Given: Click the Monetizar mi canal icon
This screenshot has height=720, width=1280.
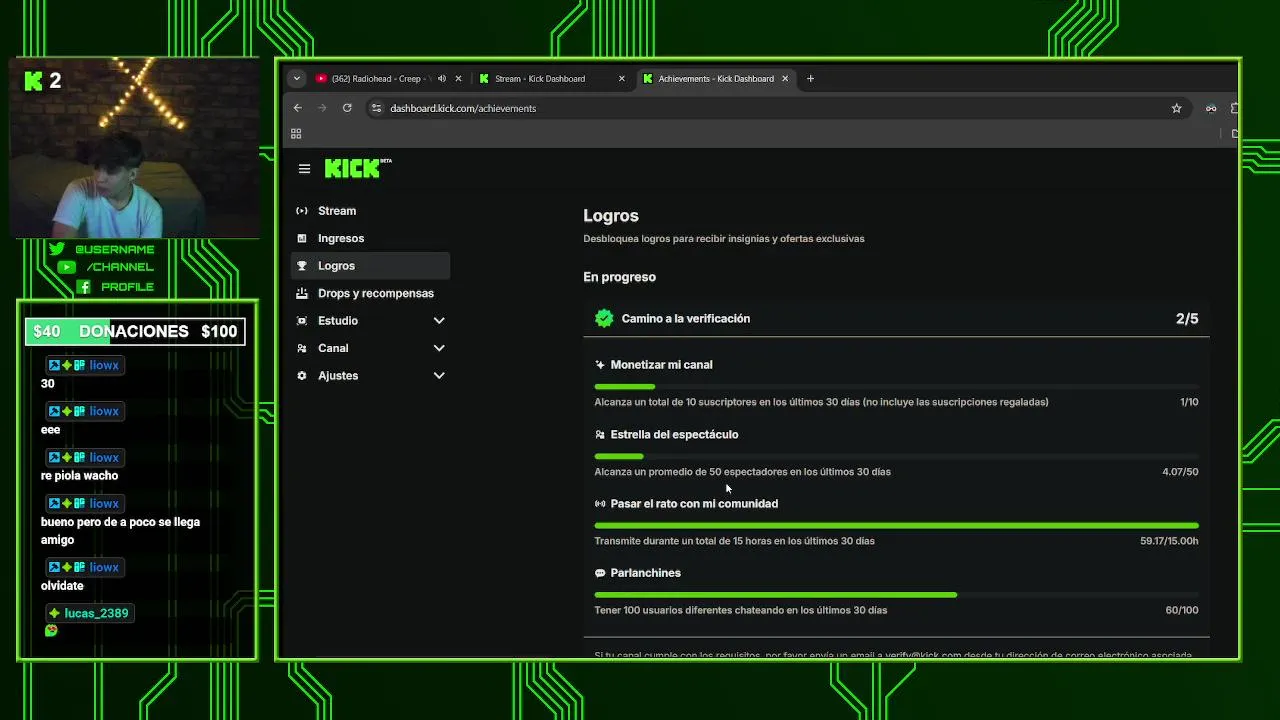Looking at the screenshot, I should click(x=600, y=365).
